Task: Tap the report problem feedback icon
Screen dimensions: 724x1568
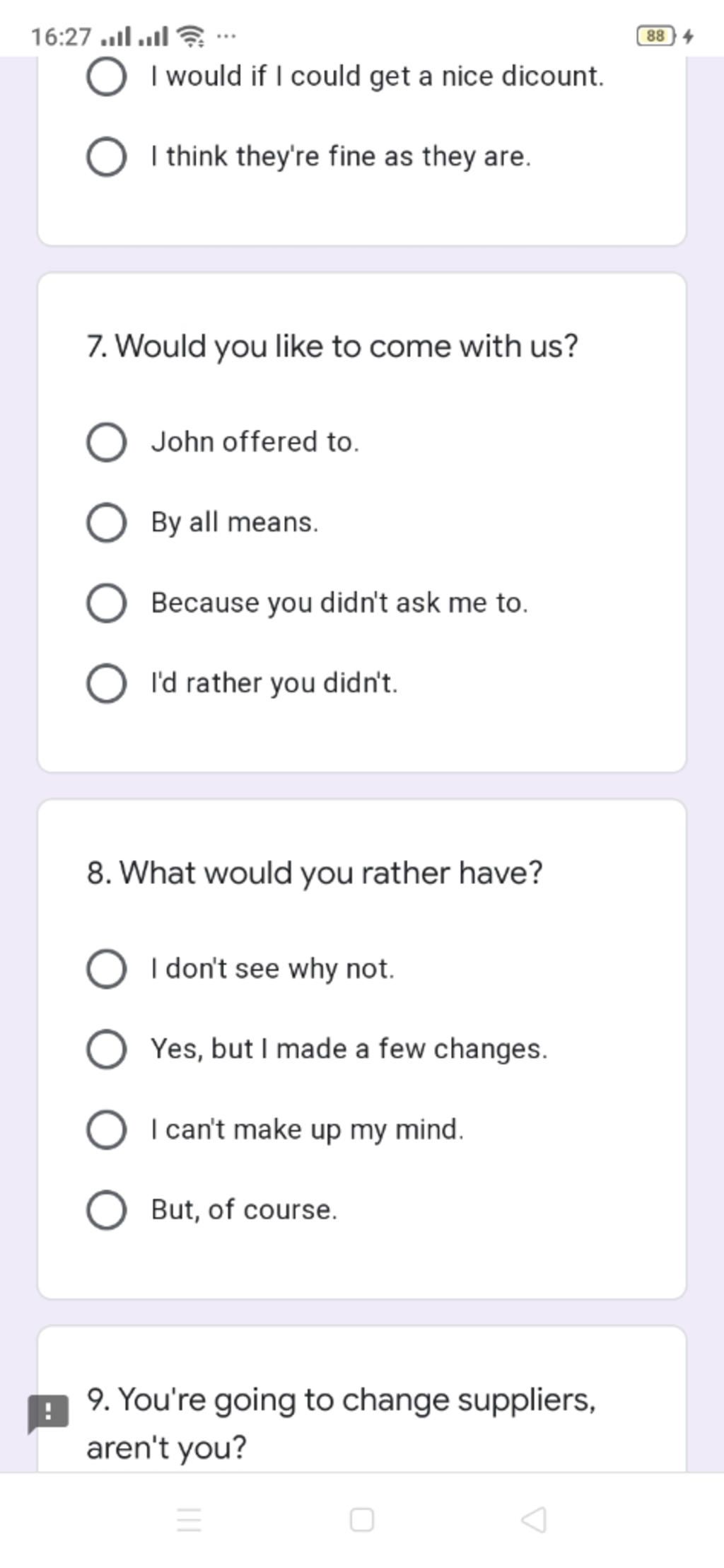Action: (x=47, y=1413)
